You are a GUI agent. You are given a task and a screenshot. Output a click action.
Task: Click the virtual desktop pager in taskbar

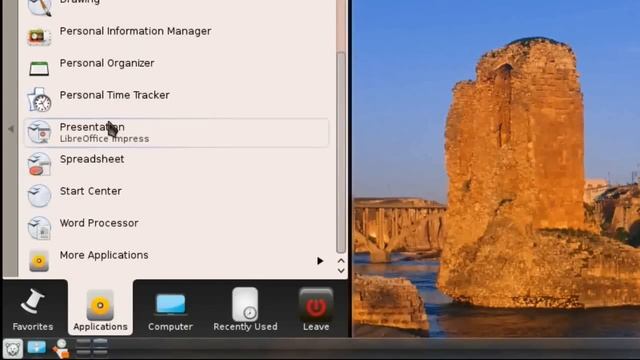(x=92, y=348)
